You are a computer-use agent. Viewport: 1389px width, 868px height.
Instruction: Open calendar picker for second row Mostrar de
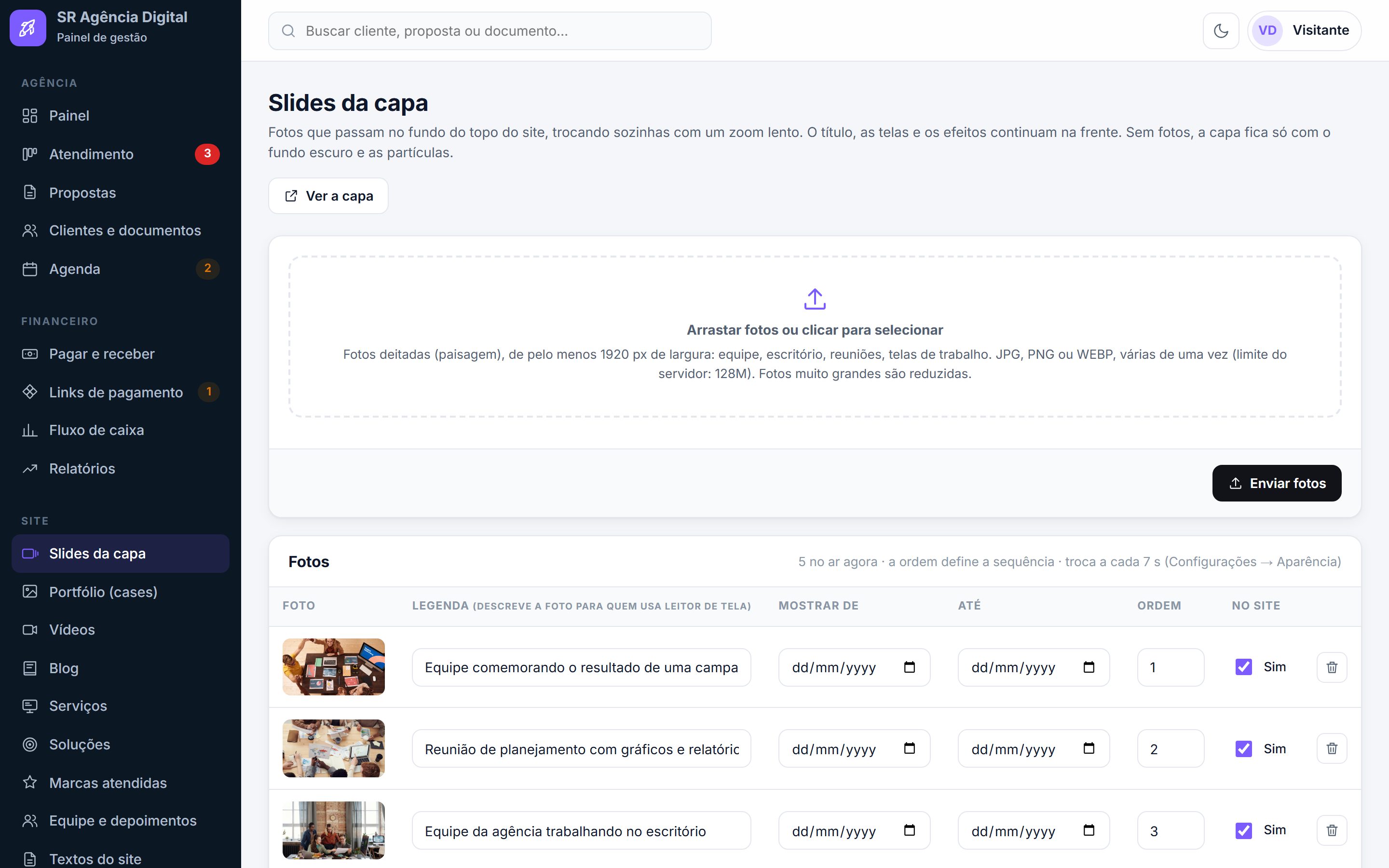click(909, 748)
